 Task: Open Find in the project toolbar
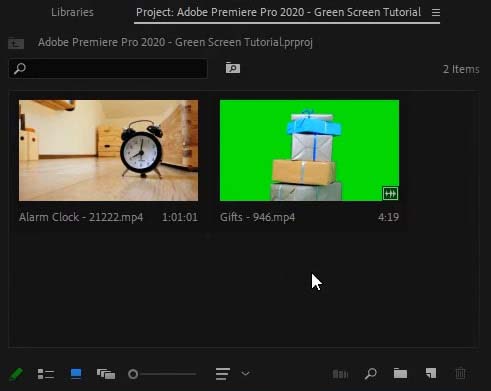pos(370,374)
